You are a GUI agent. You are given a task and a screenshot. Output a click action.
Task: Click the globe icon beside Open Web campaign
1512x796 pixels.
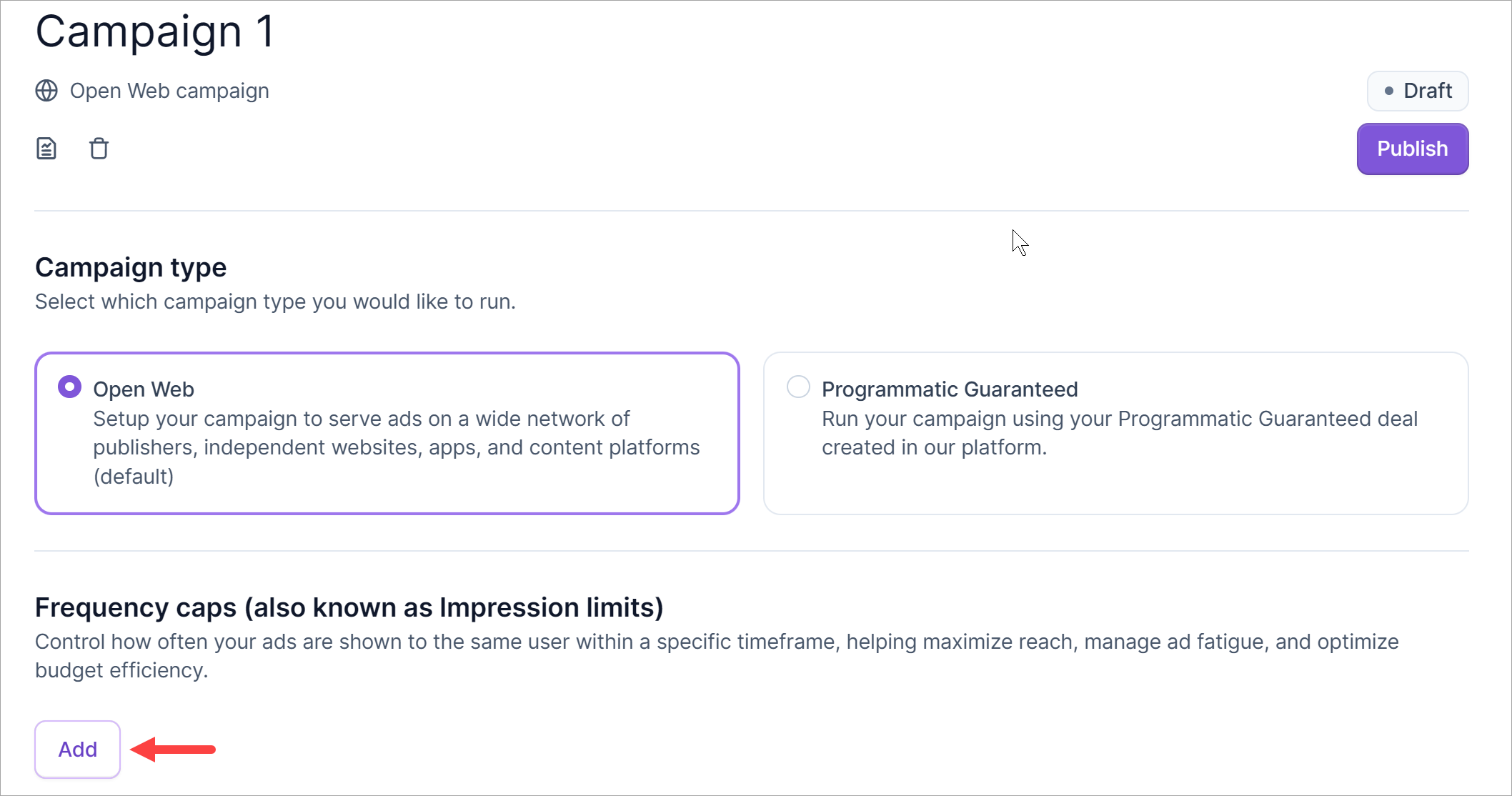click(46, 91)
